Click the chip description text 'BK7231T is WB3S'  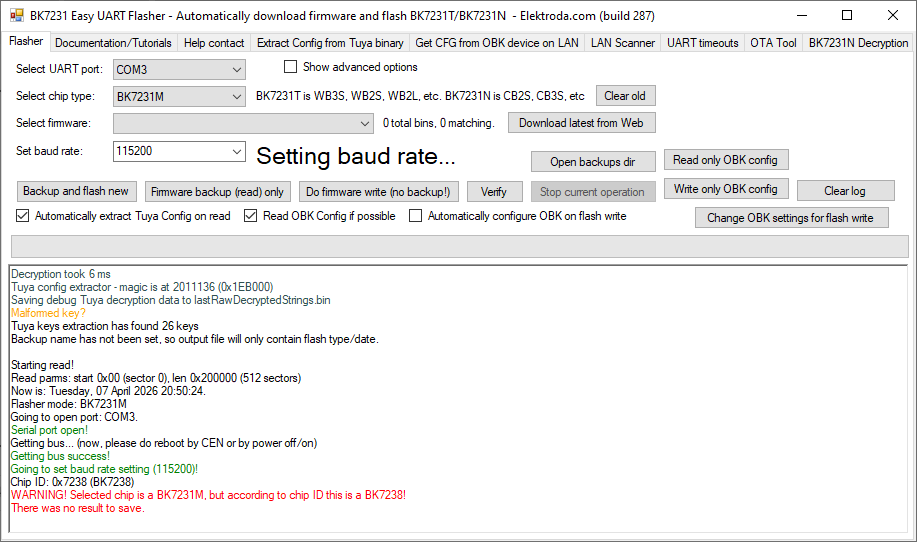[x=420, y=96]
